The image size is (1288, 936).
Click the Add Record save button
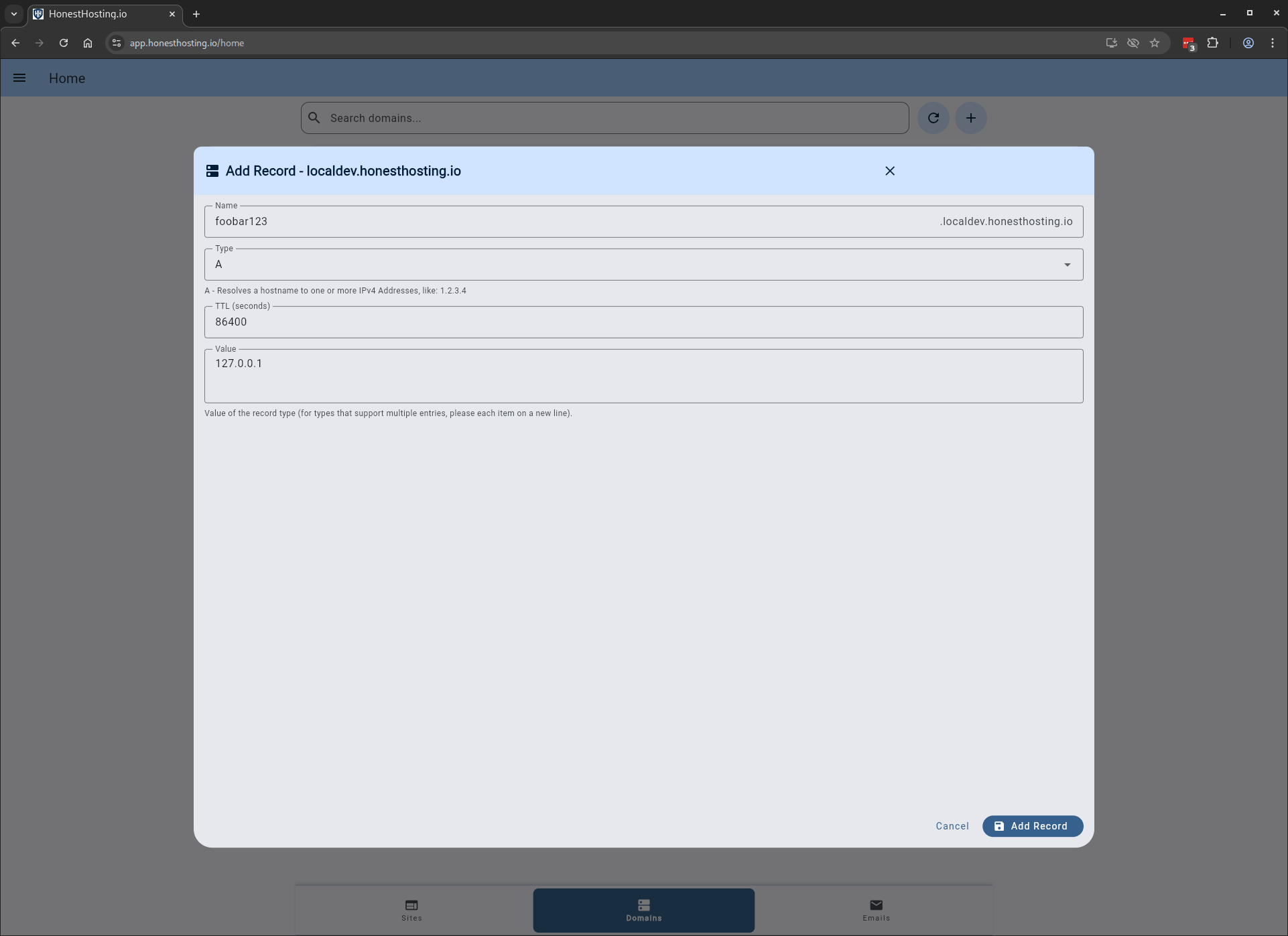[1032, 826]
